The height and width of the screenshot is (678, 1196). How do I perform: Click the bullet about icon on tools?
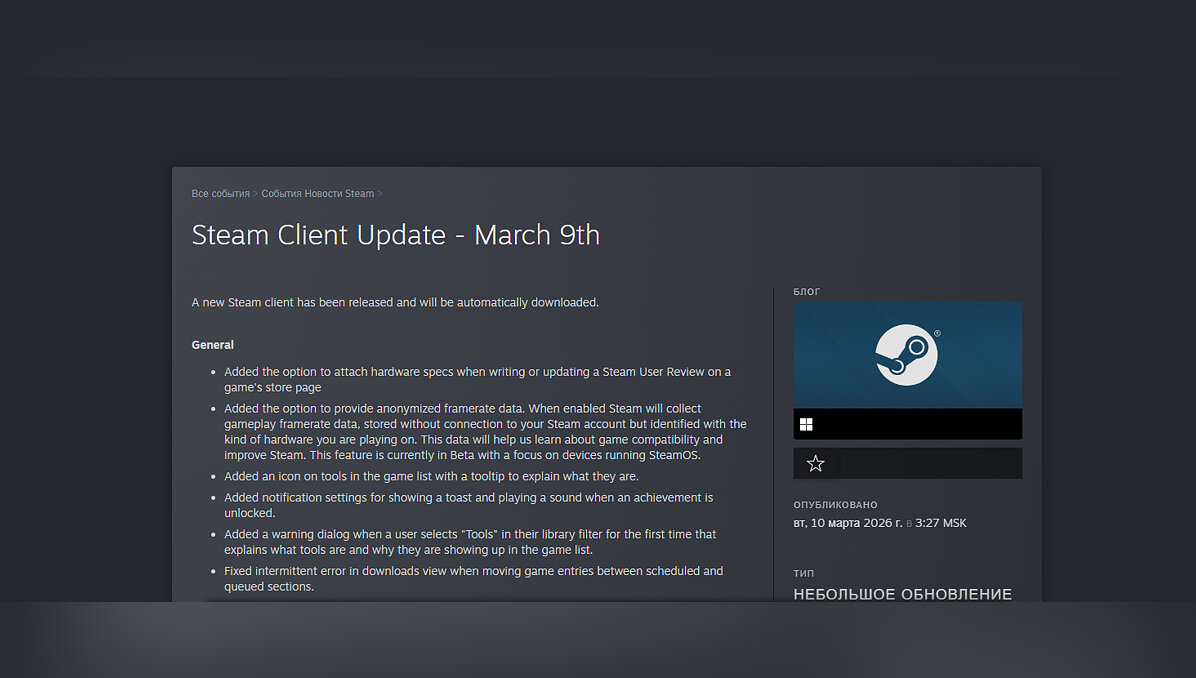pyautogui.click(x=432, y=477)
